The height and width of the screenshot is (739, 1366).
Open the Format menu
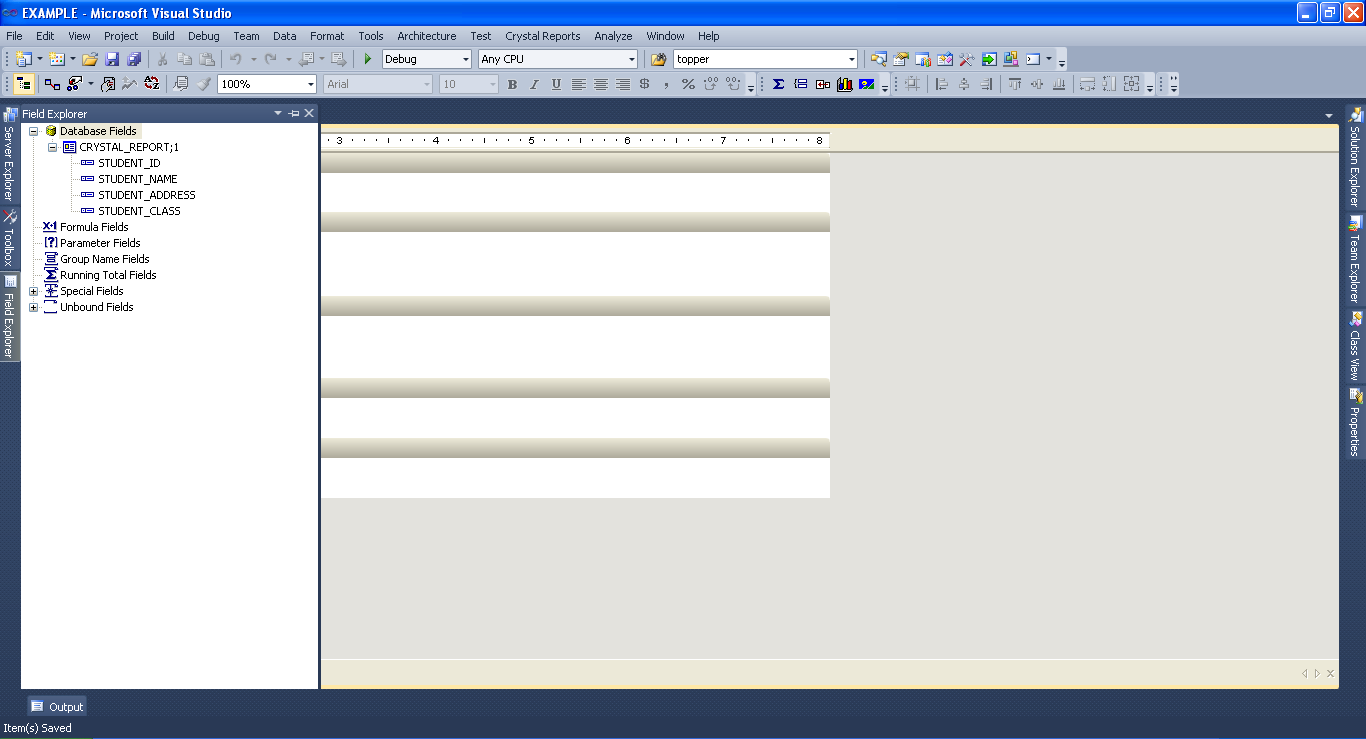pos(327,36)
